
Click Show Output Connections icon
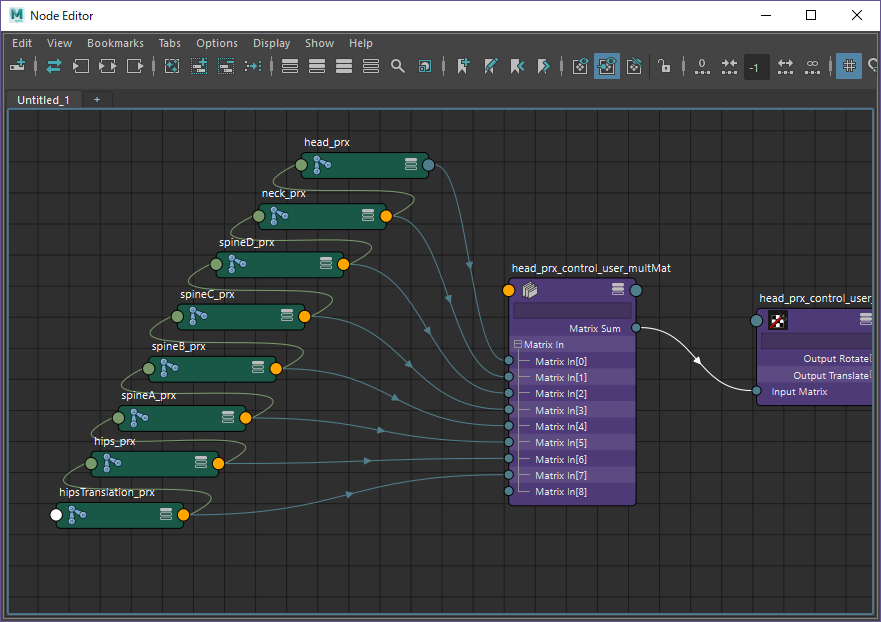(x=135, y=66)
